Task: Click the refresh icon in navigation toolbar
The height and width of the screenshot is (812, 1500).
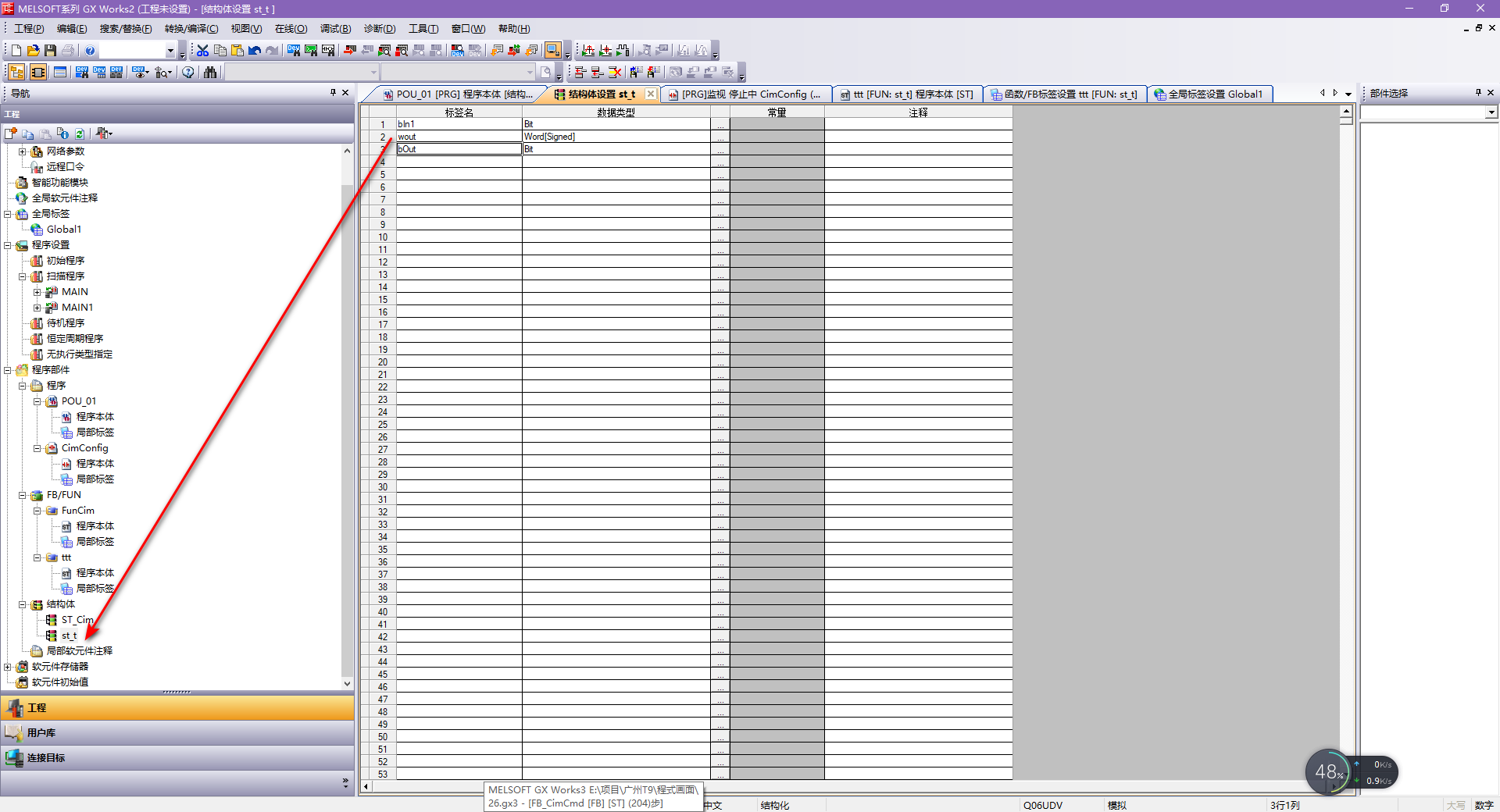Action: pos(80,134)
